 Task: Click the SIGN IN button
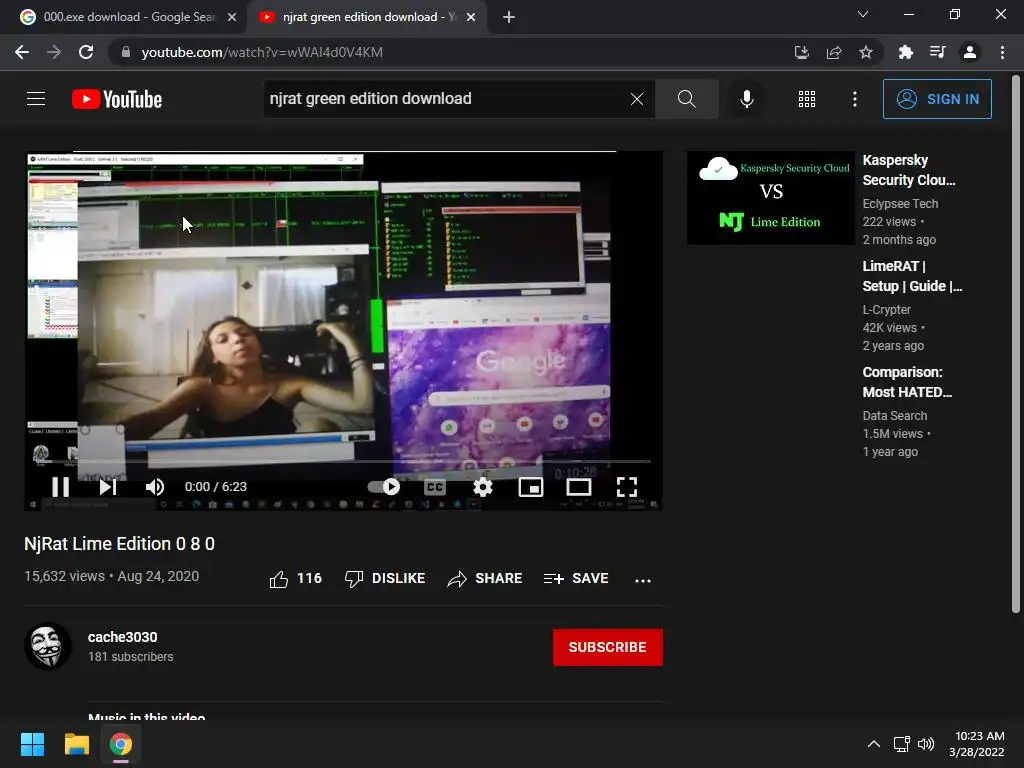click(936, 99)
